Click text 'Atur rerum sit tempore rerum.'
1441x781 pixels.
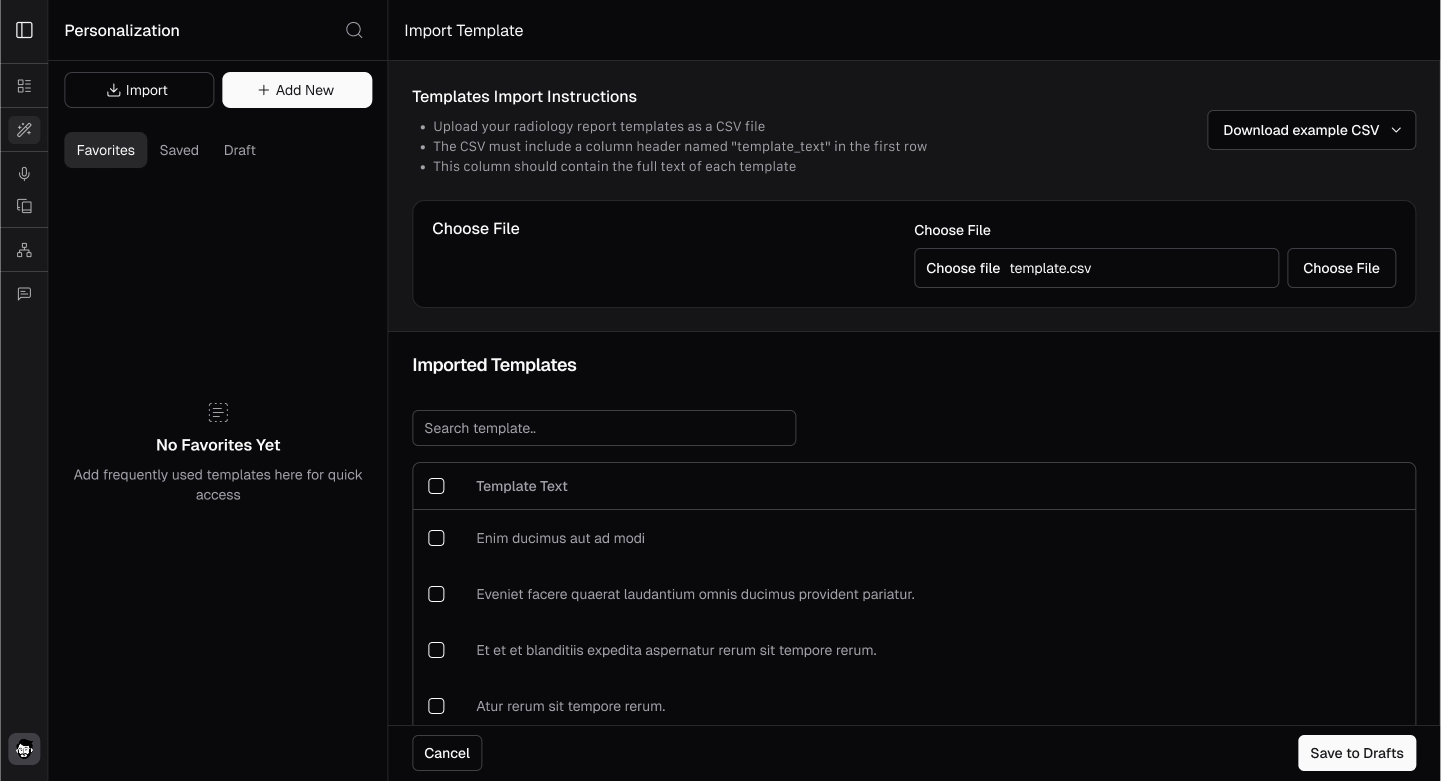[x=571, y=706]
